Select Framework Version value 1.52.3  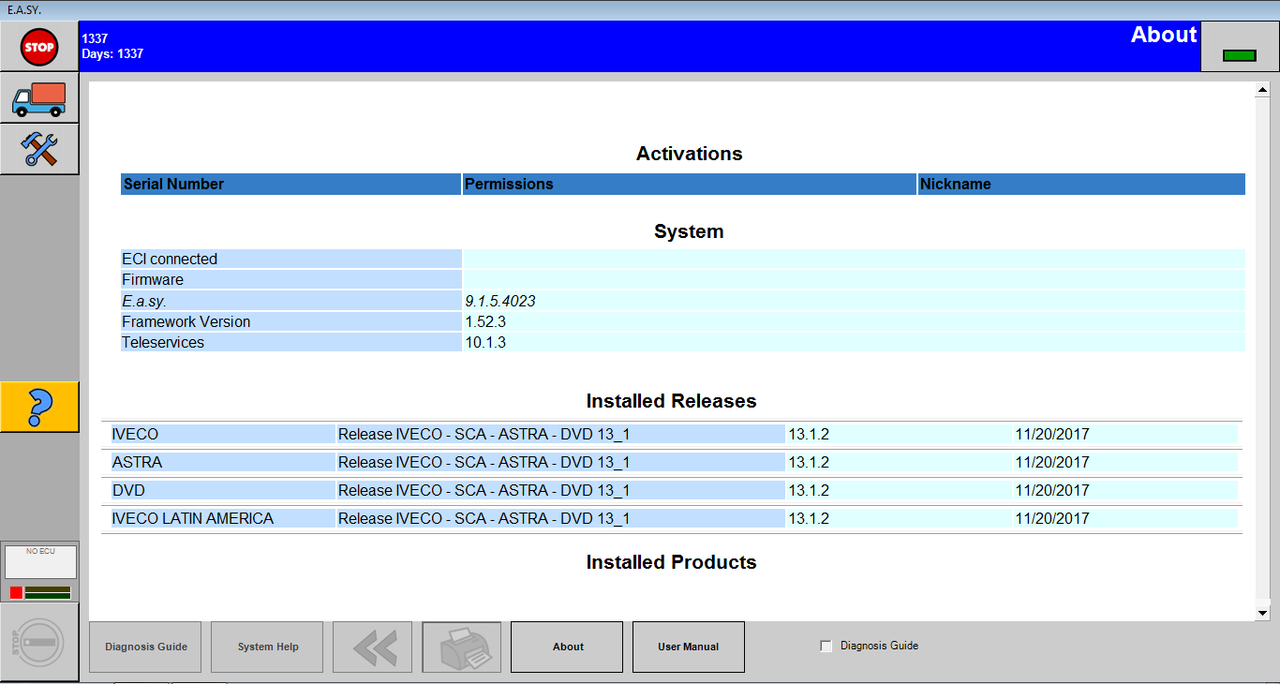[485, 322]
